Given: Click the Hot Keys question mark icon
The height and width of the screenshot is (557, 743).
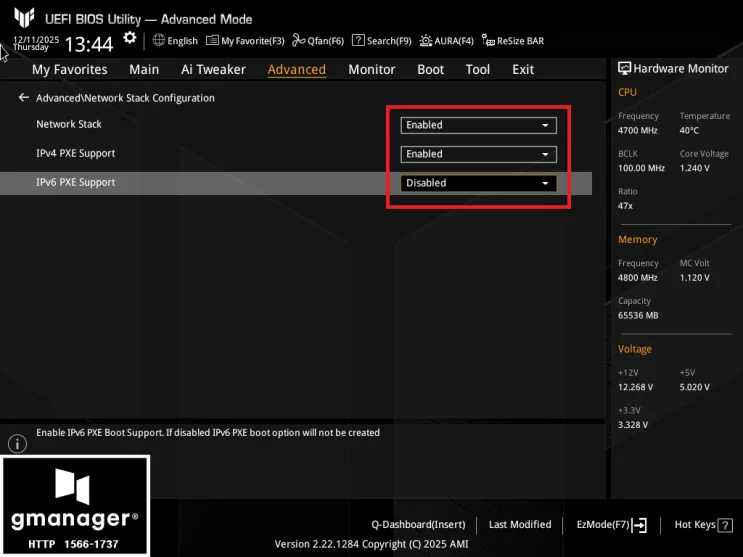Looking at the screenshot, I should tap(725, 525).
